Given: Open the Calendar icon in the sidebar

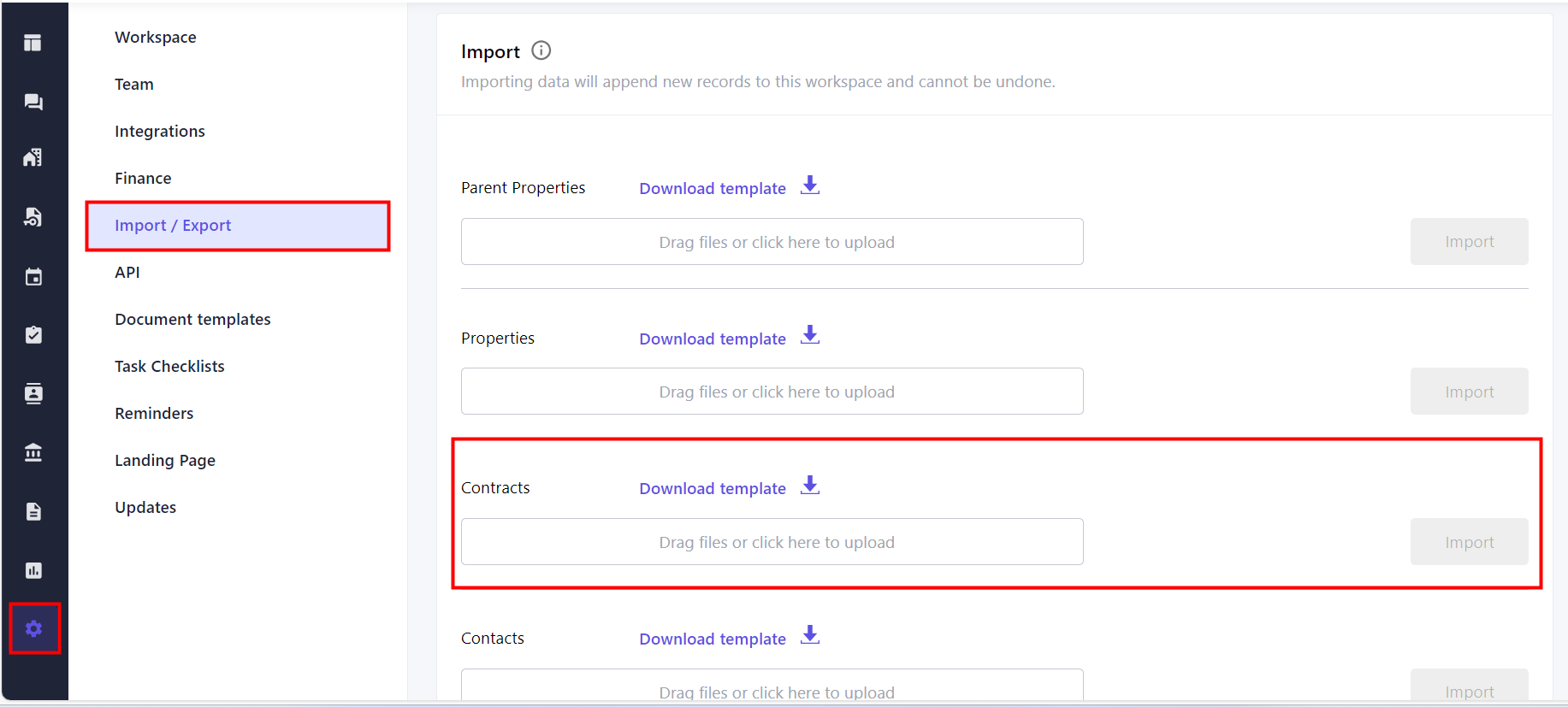Looking at the screenshot, I should [33, 276].
